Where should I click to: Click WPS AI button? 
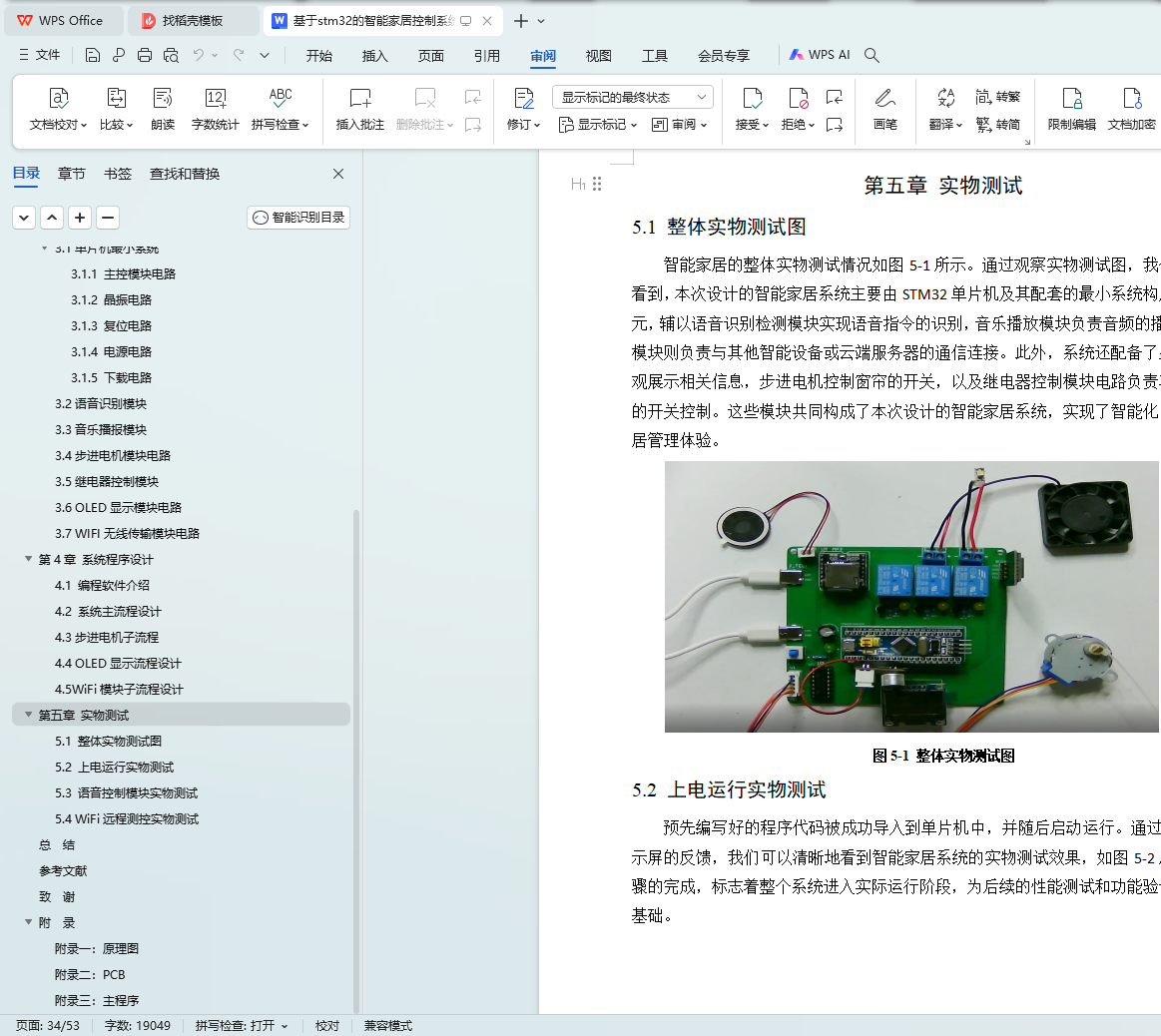point(820,55)
